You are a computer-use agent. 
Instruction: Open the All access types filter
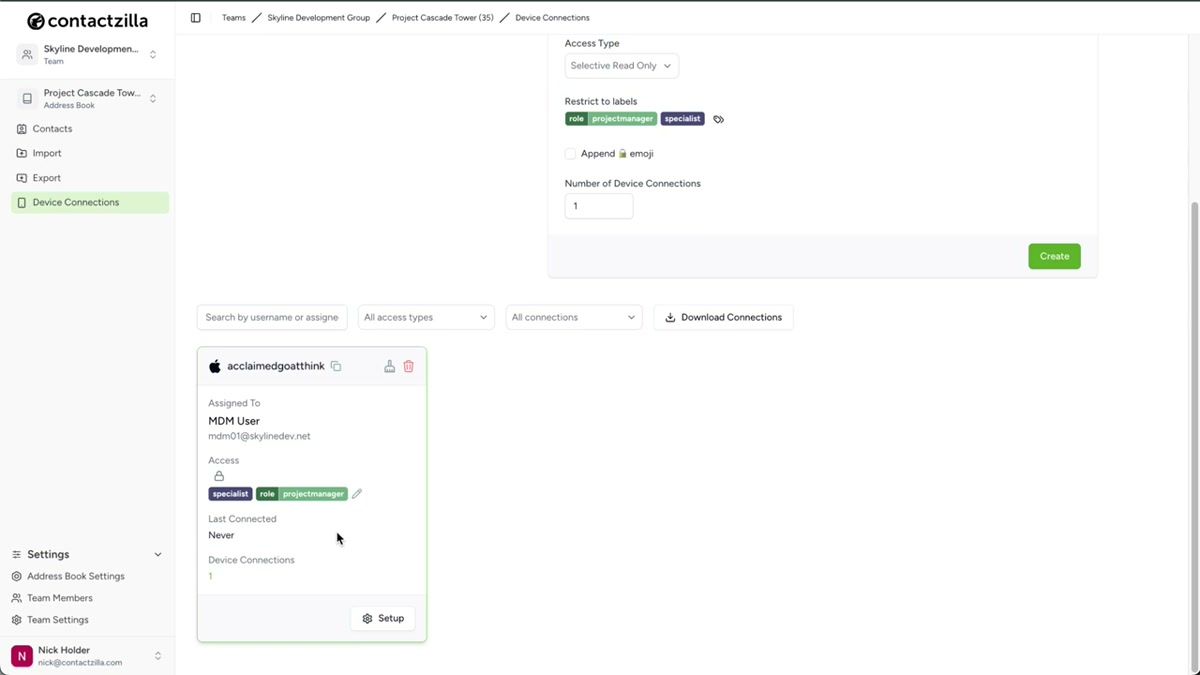point(427,317)
